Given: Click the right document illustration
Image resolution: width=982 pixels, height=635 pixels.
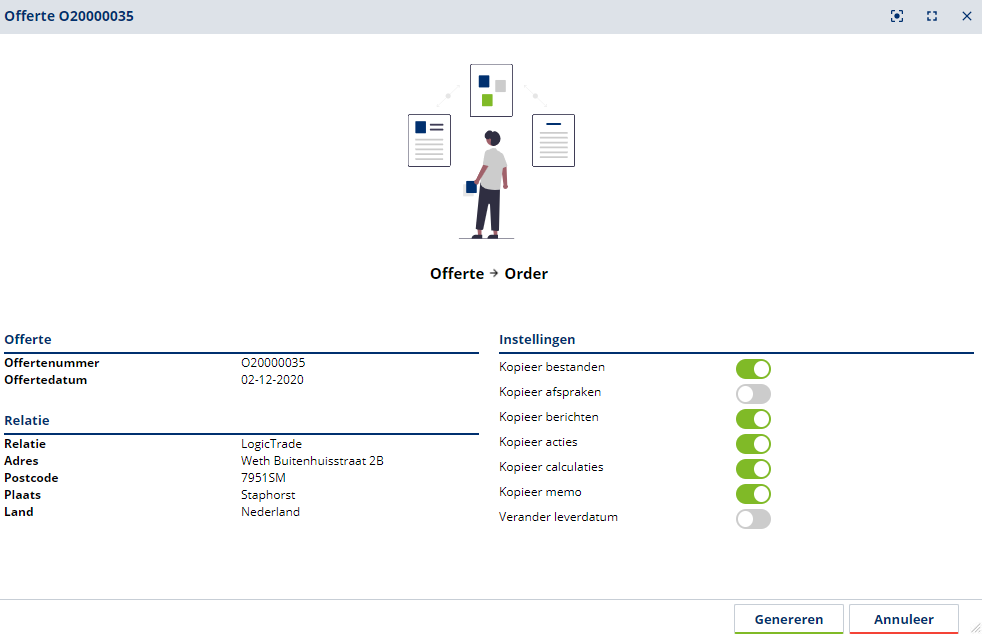Looking at the screenshot, I should pos(553,140).
